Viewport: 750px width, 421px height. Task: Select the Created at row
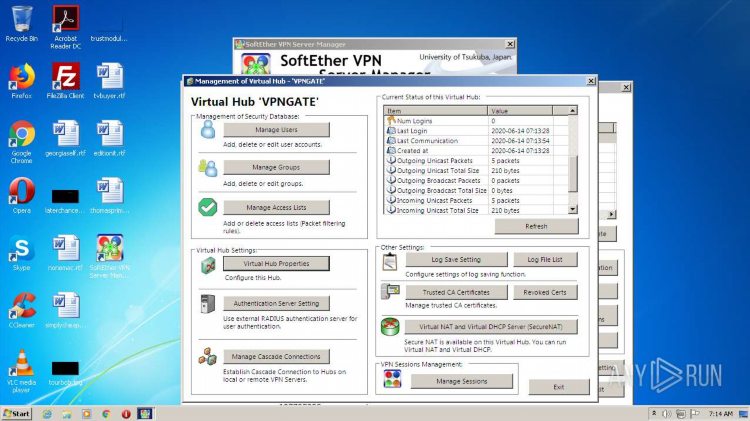click(476, 151)
